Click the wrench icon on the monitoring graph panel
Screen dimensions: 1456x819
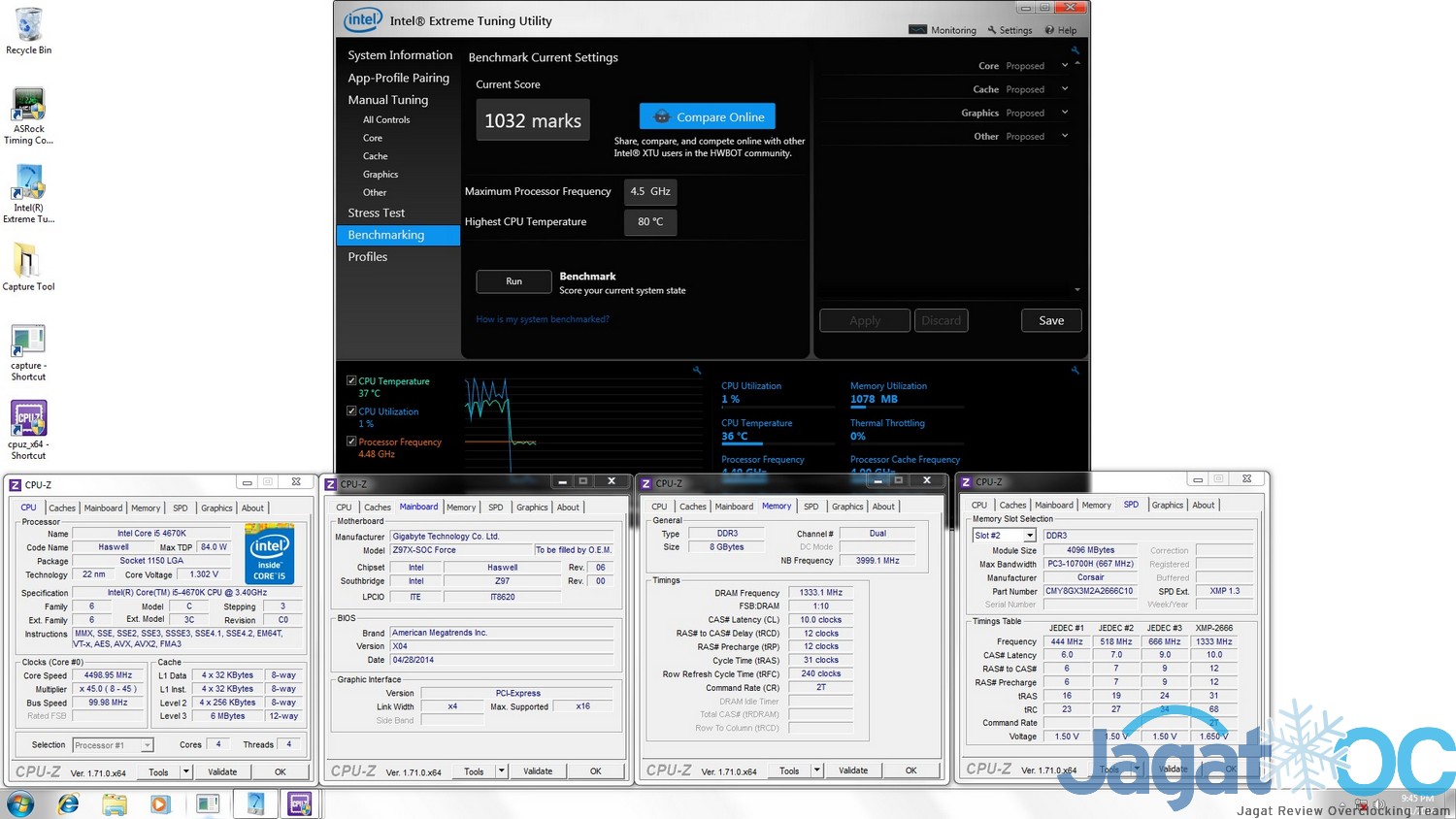click(x=697, y=371)
